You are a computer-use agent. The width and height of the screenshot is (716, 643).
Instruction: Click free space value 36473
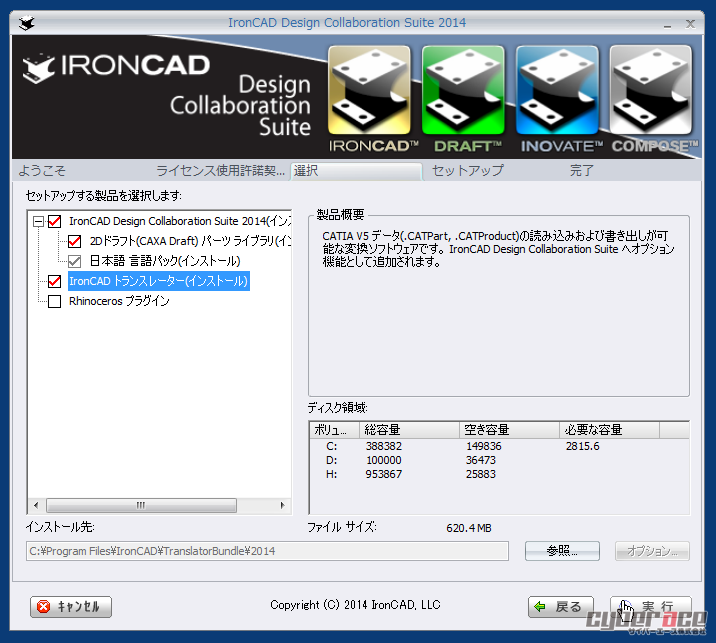[480, 460]
